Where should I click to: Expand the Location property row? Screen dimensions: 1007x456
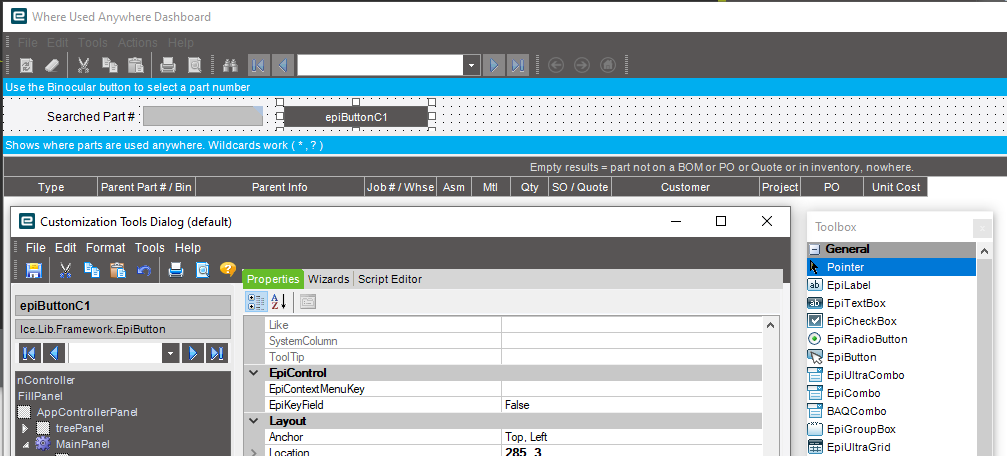(254, 452)
